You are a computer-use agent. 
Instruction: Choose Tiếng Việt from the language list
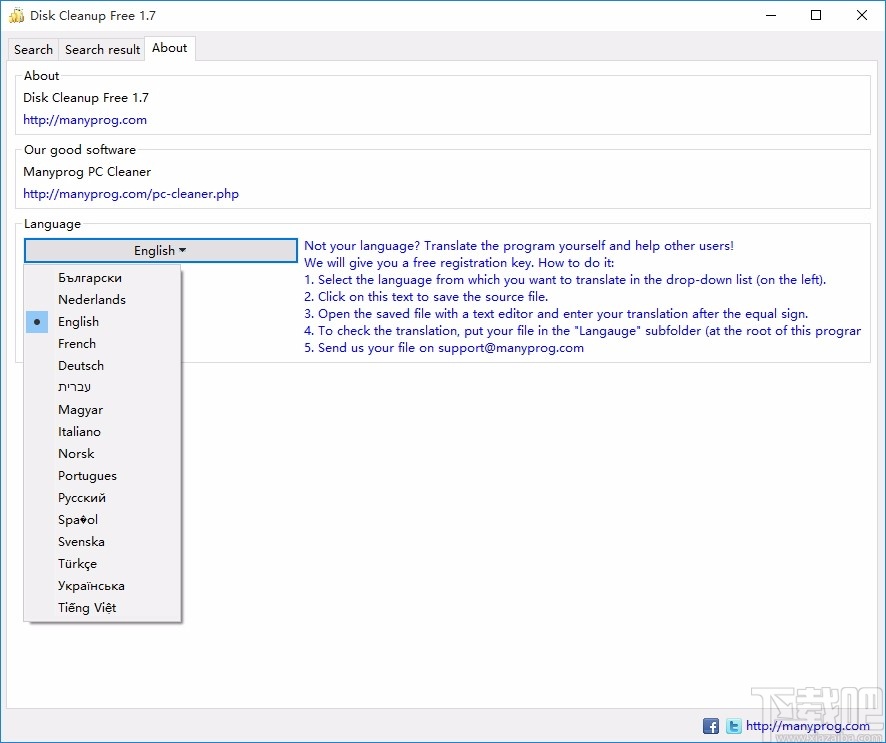pyautogui.click(x=102, y=608)
